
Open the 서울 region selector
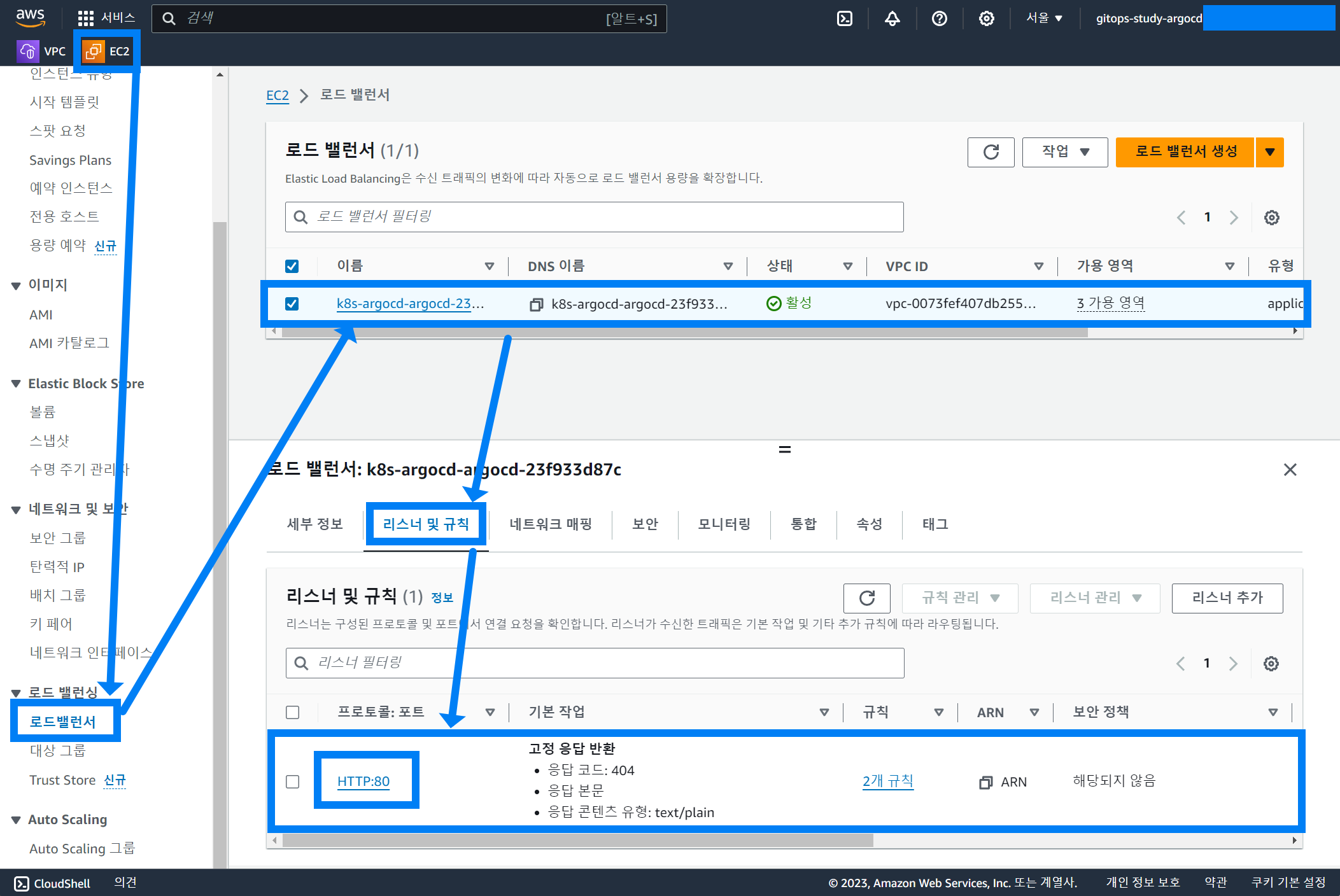1044,18
